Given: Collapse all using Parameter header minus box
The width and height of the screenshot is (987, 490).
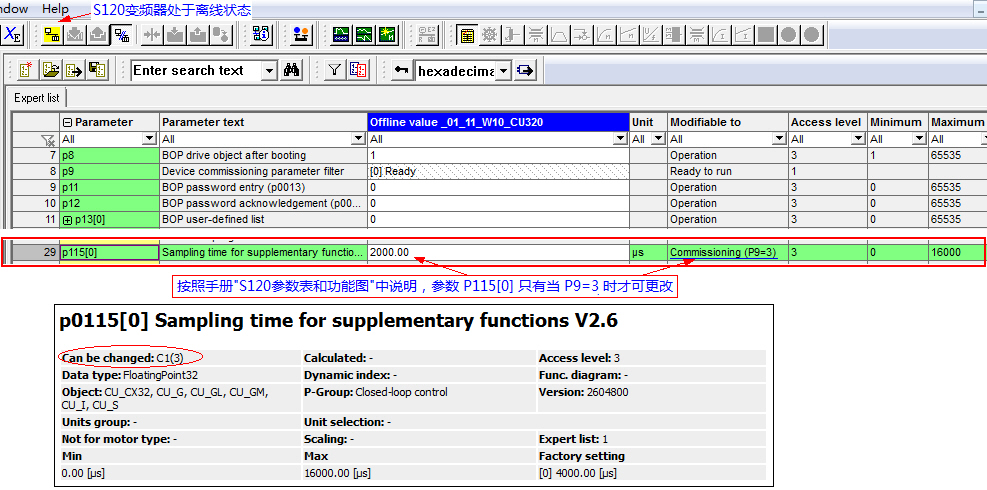Looking at the screenshot, I should (68, 122).
